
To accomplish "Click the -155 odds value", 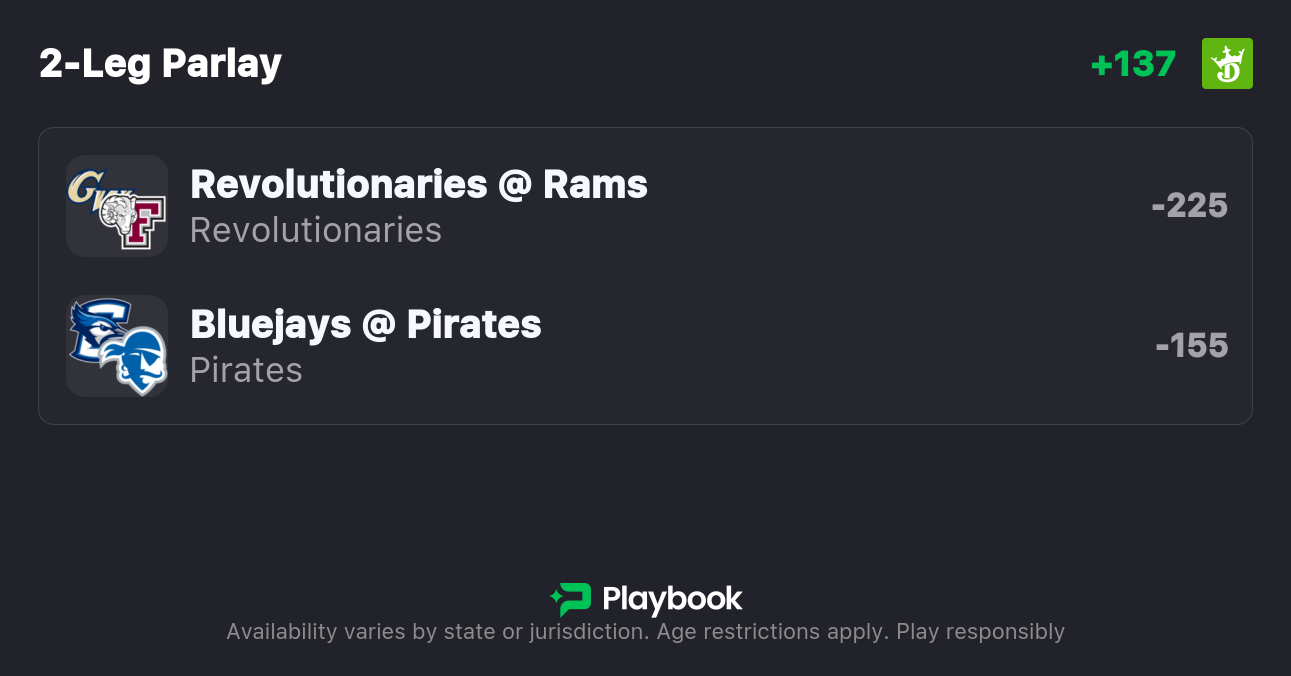I will [1191, 346].
